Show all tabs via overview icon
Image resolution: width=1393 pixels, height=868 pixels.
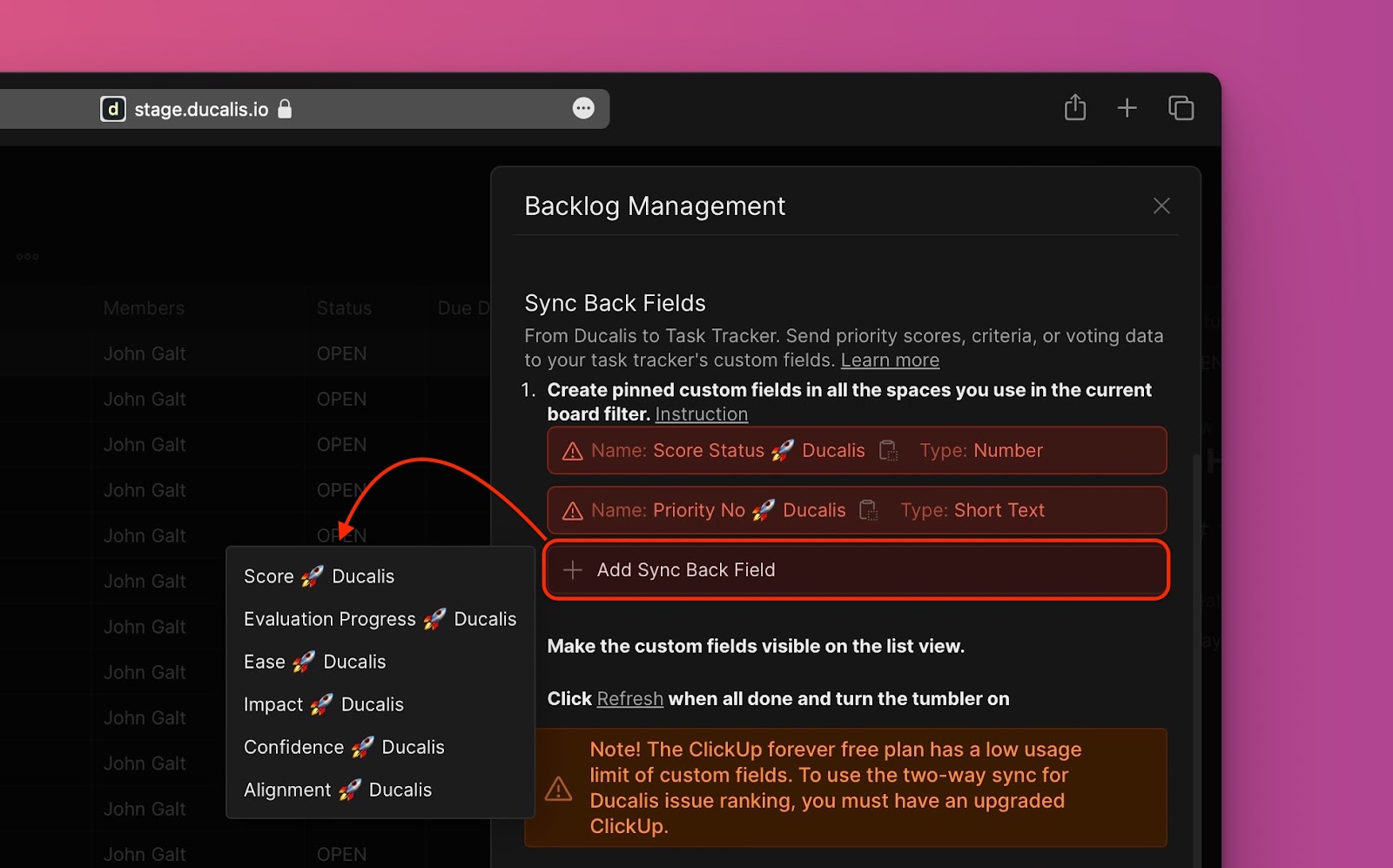tap(1181, 107)
